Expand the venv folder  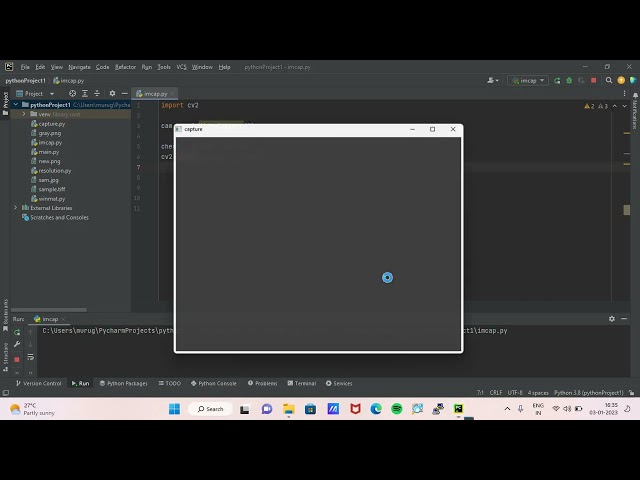(24, 114)
